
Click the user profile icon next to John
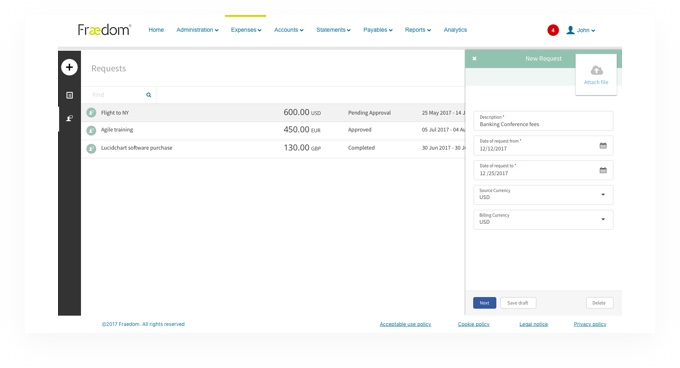pyautogui.click(x=570, y=30)
